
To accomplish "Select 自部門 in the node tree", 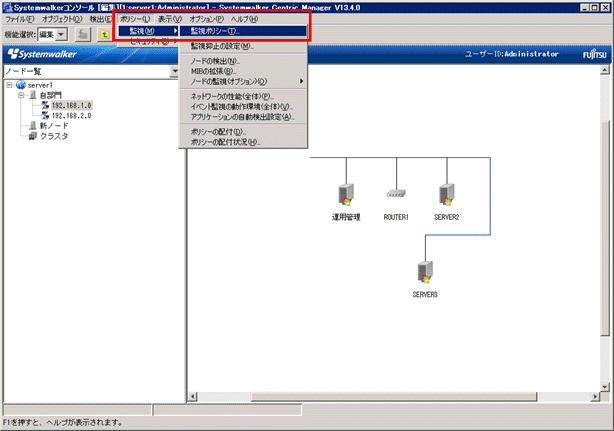I will tap(51, 95).
